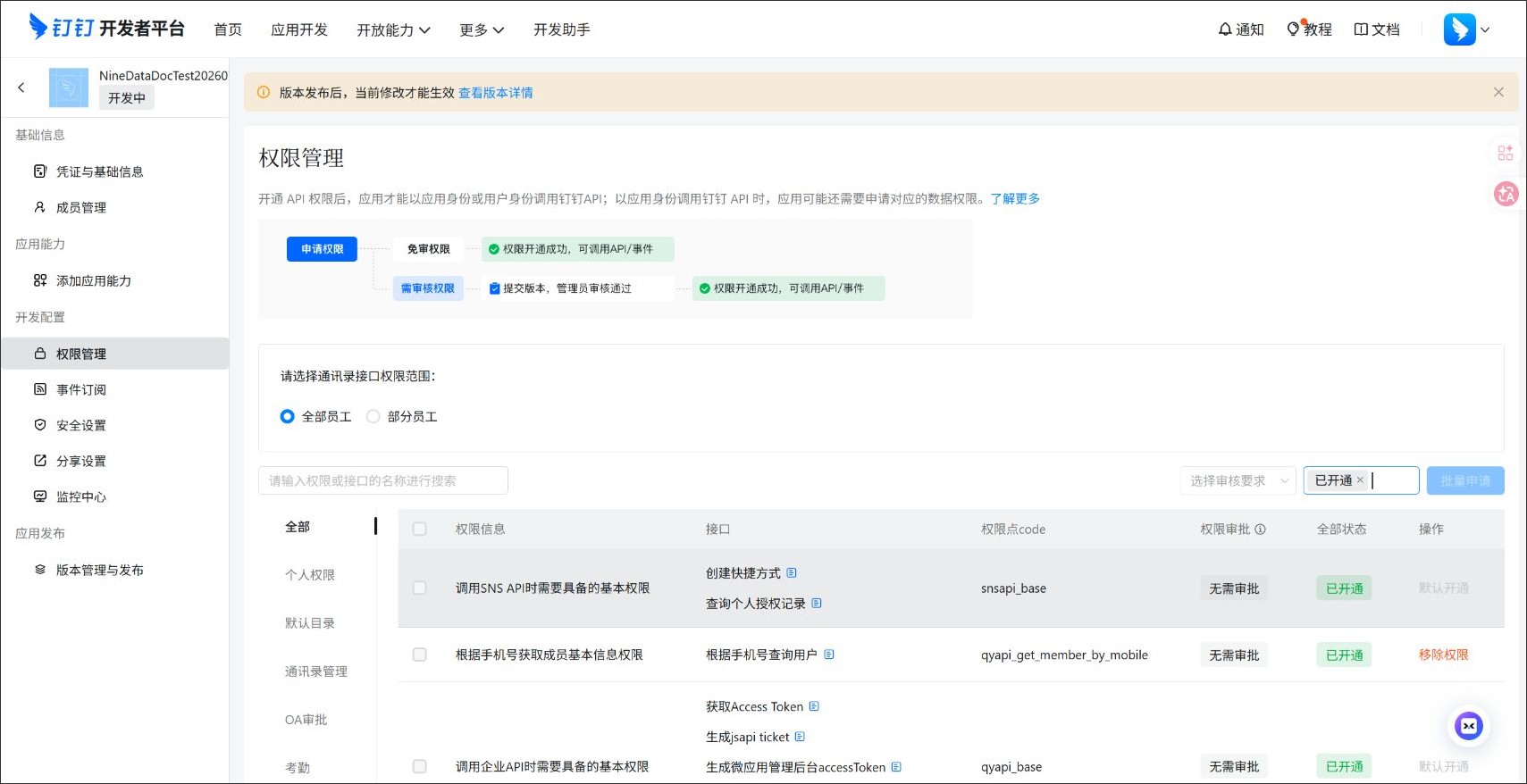Click the NineDataDocTest app thumbnail
The image size is (1527, 784).
coord(69,88)
